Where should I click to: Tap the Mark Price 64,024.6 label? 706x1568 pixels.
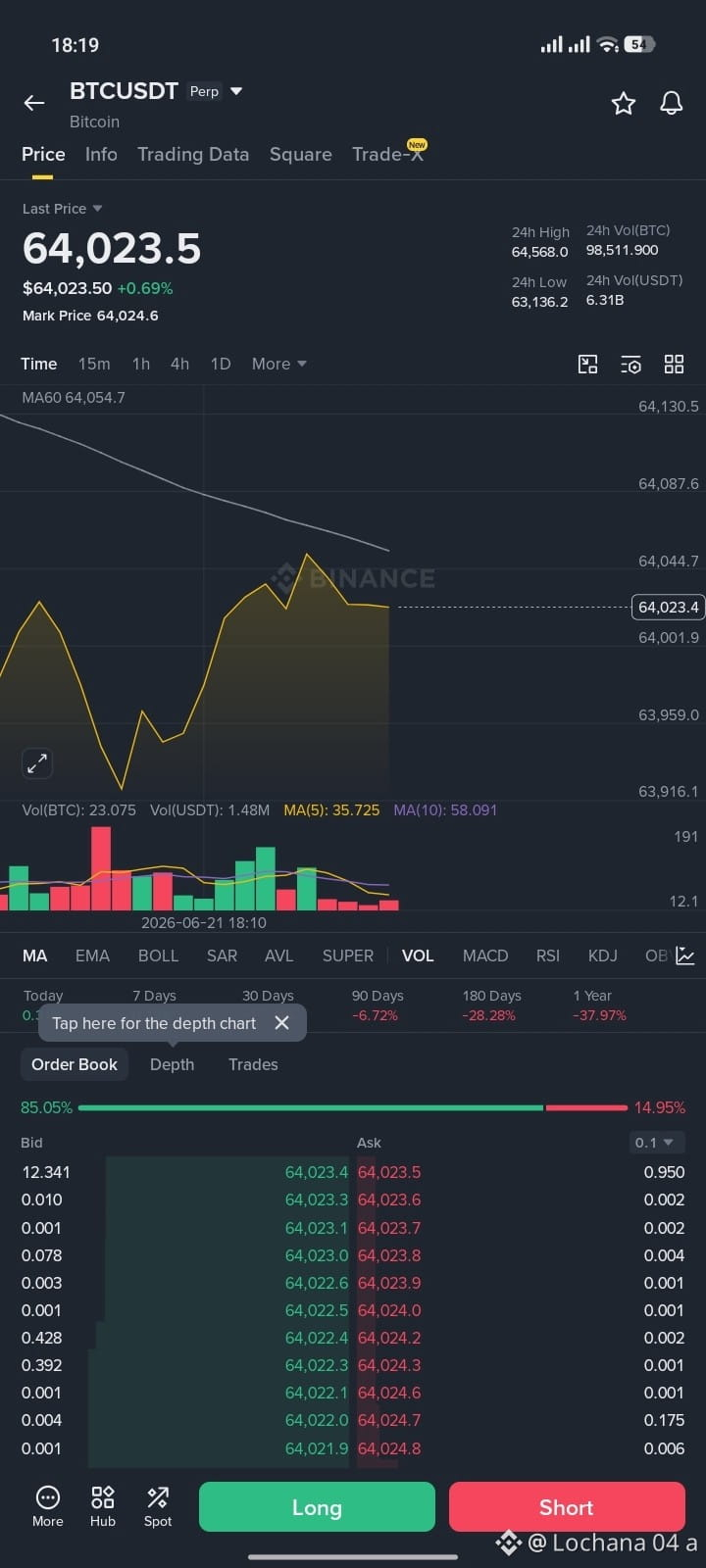90,316
